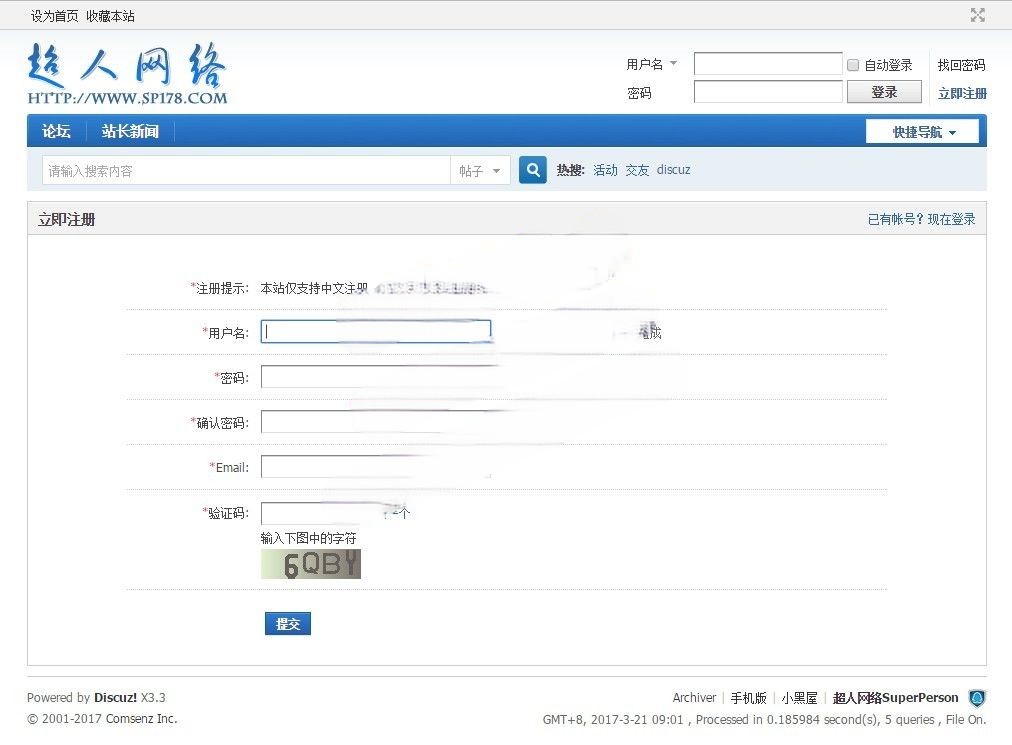Enable the 自动登录 checkbox

pyautogui.click(x=853, y=64)
